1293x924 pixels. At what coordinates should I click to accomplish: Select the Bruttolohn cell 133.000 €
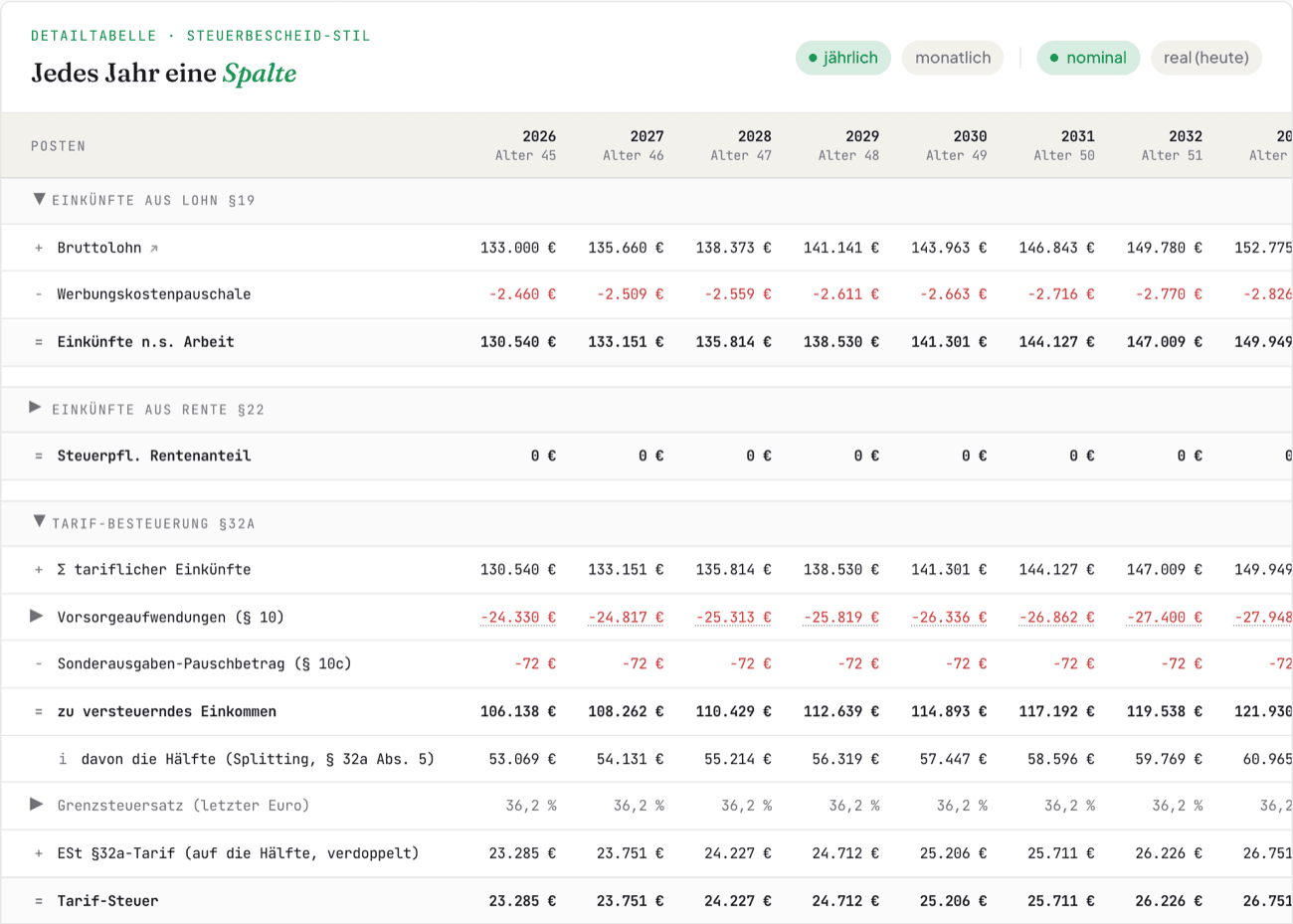coord(518,248)
